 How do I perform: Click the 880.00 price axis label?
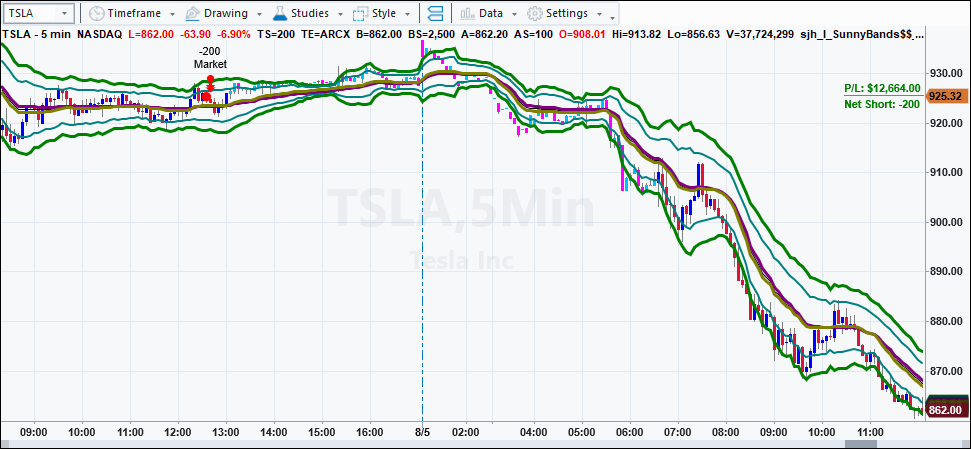(x=946, y=321)
